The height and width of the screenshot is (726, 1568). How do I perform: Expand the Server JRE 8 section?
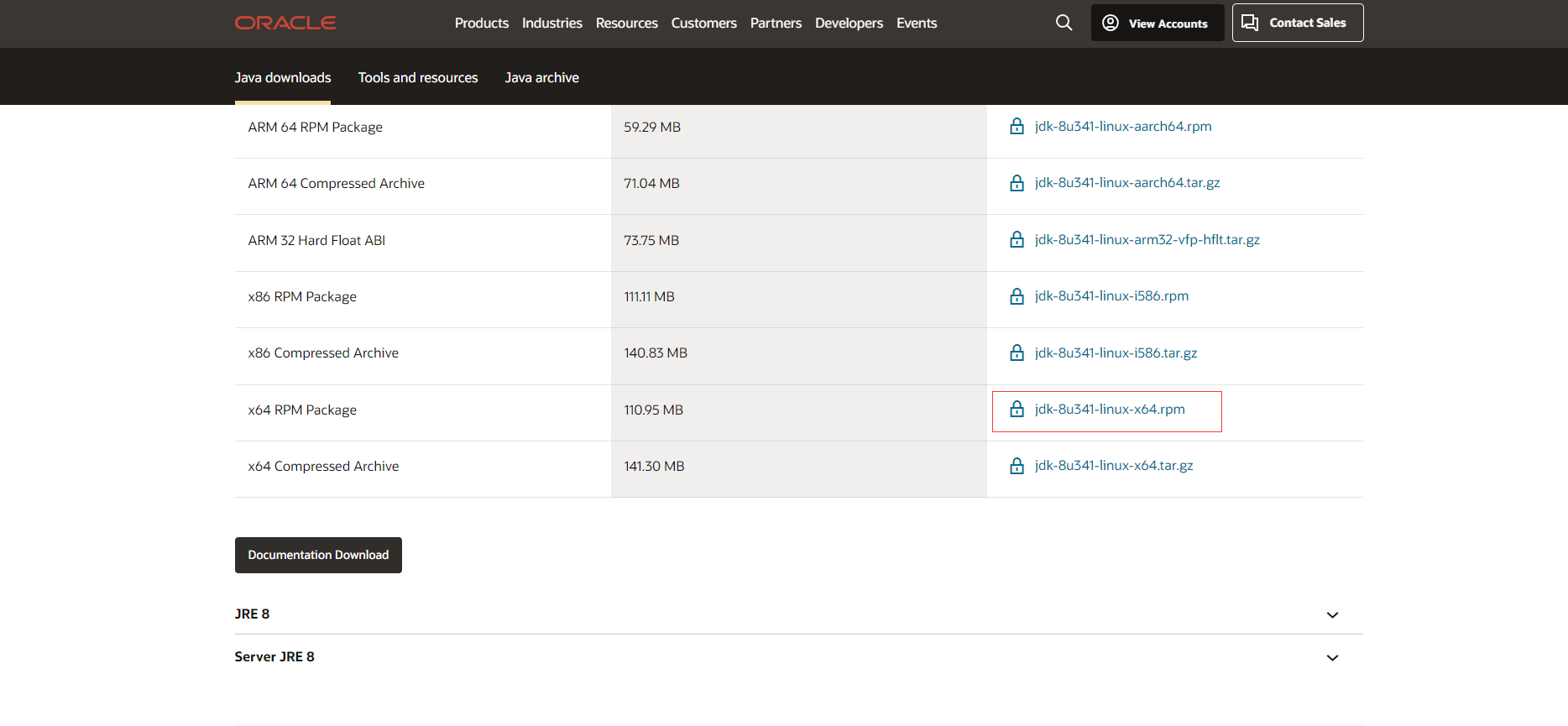1331,658
